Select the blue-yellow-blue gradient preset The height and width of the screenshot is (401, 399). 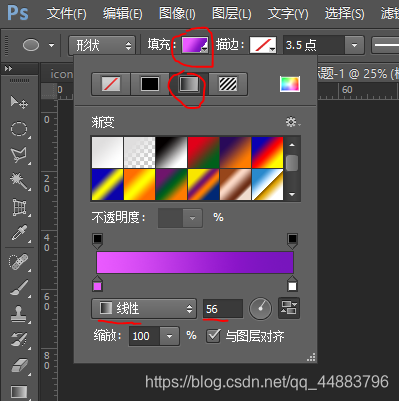click(x=107, y=184)
